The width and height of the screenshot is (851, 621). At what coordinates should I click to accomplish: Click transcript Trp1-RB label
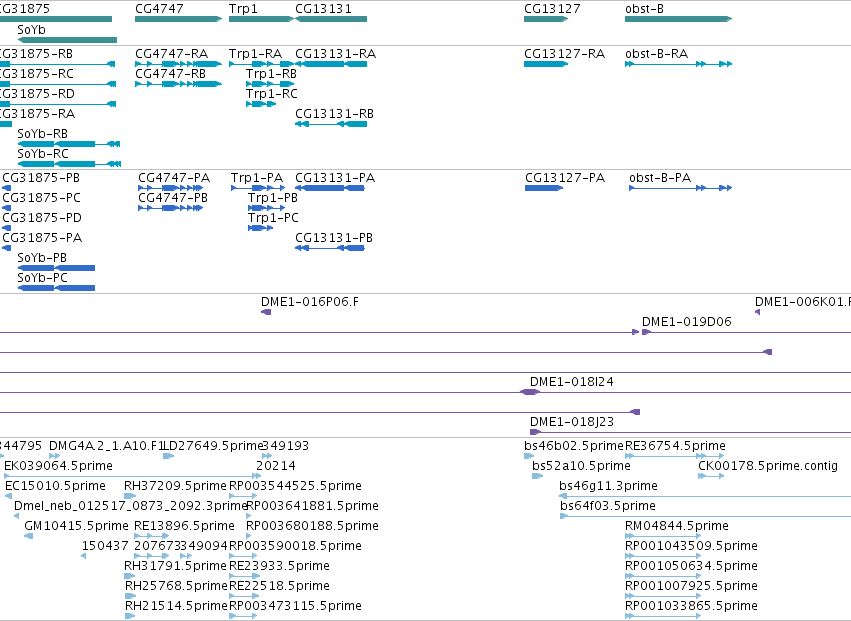pyautogui.click(x=271, y=74)
